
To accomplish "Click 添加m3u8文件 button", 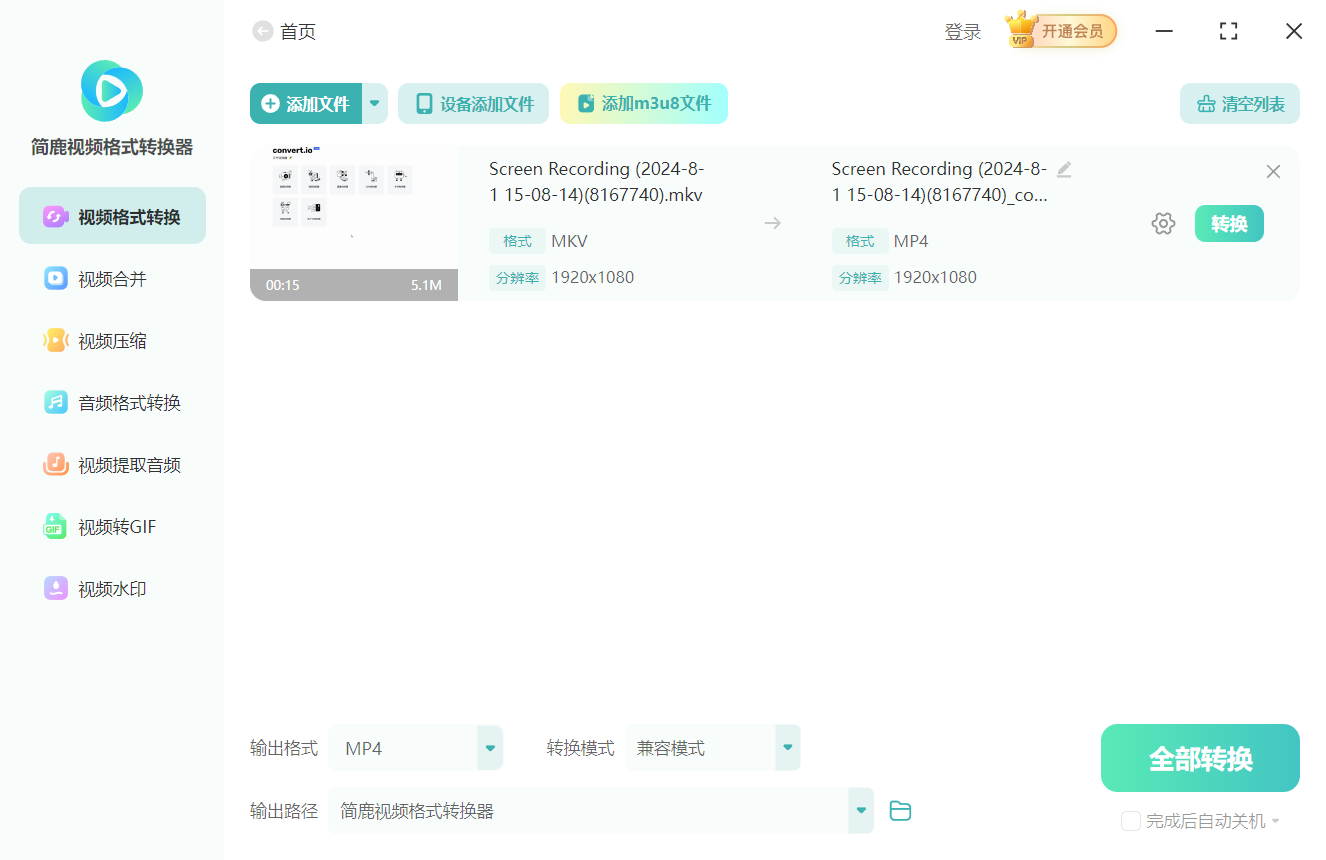I will click(644, 104).
